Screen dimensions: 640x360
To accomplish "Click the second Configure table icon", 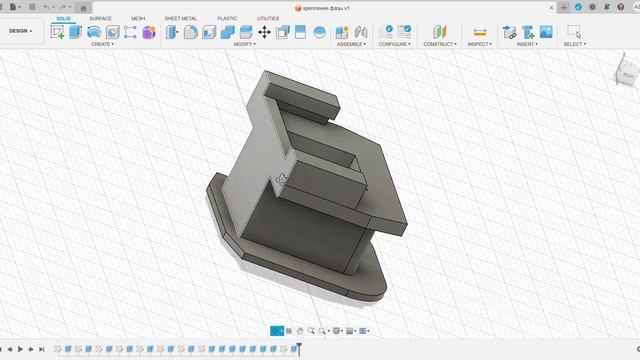I will (404, 32).
